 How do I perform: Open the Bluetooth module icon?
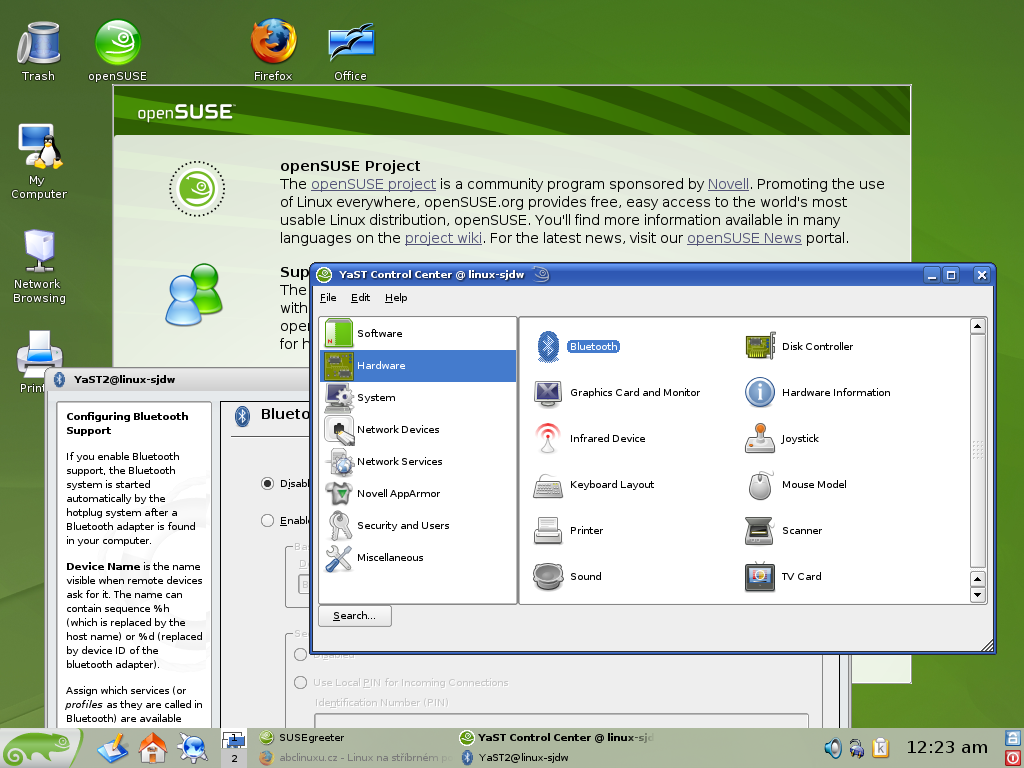point(548,347)
